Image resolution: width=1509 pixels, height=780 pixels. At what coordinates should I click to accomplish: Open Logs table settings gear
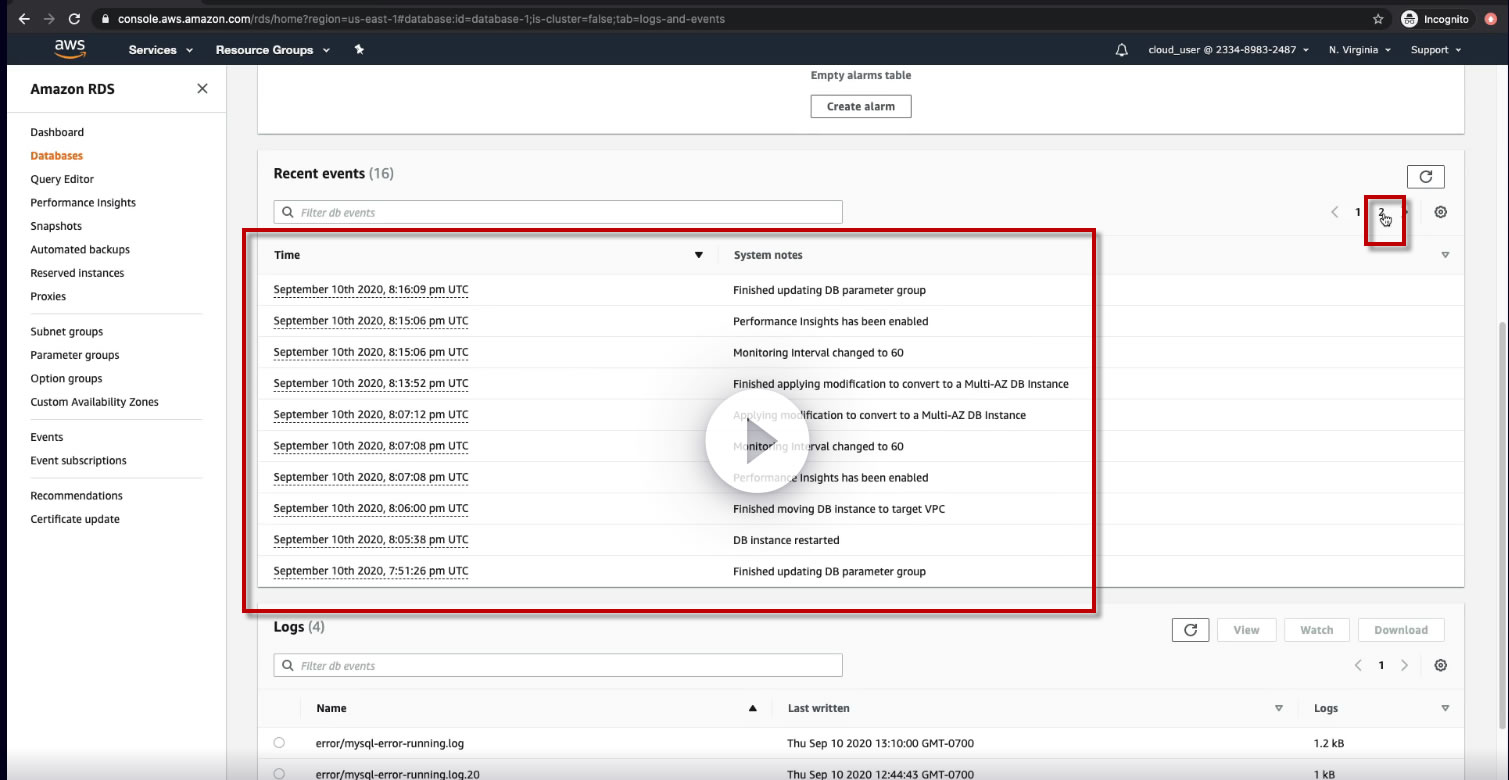click(x=1441, y=665)
